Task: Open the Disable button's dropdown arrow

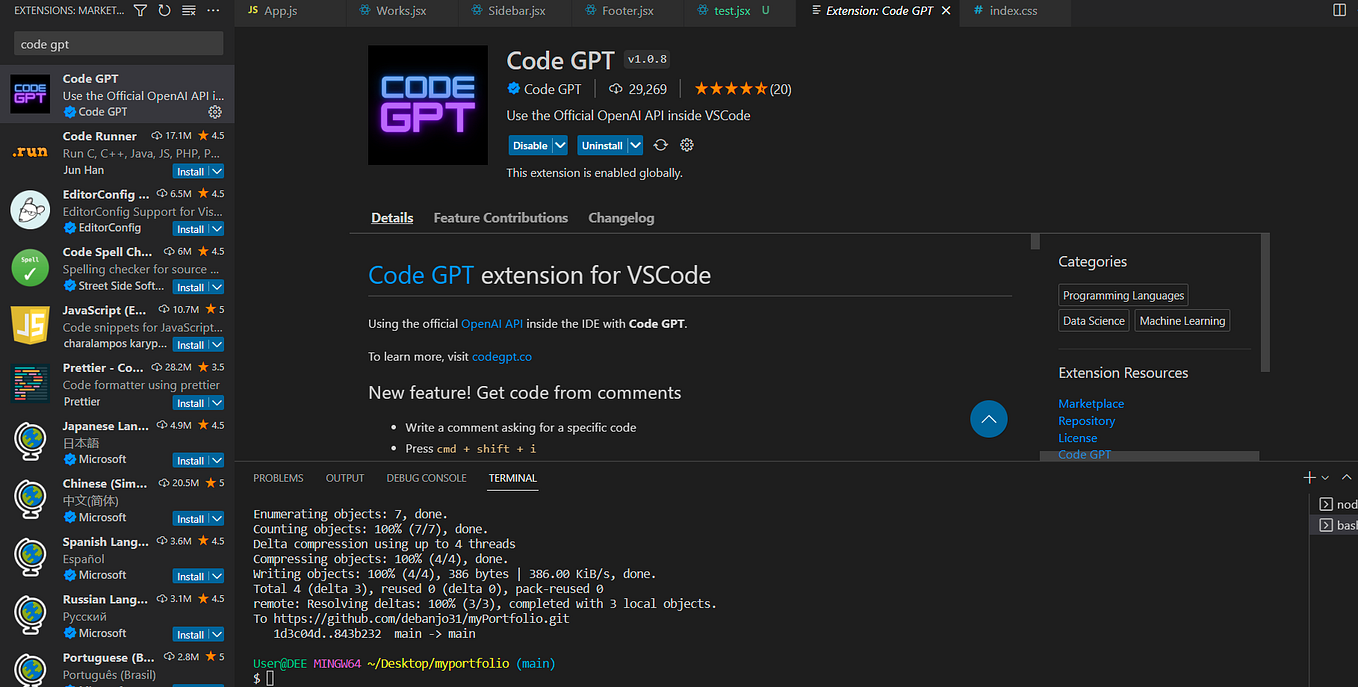Action: click(558, 144)
